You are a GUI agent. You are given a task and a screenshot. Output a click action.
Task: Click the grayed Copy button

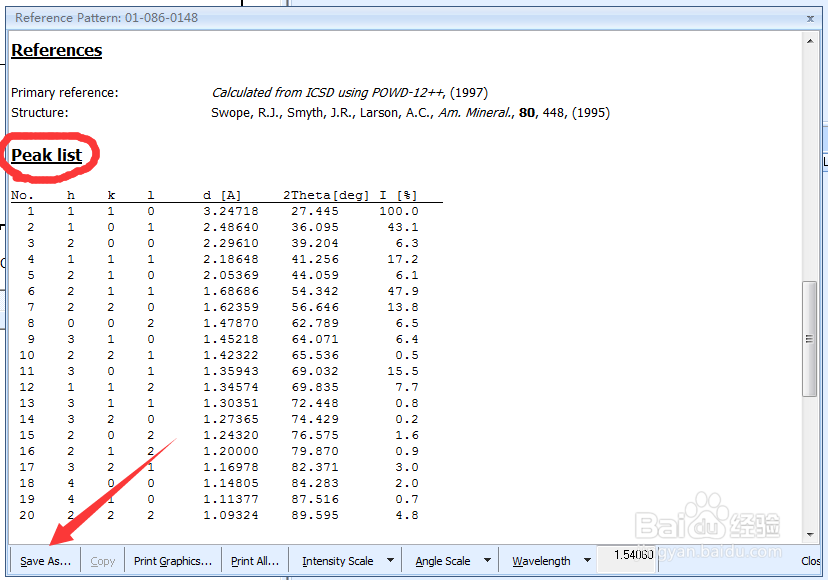102,561
